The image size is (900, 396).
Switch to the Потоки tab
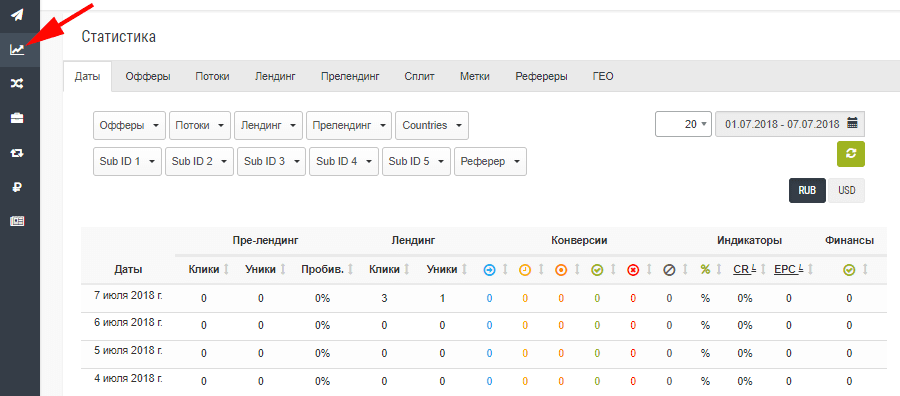point(212,76)
